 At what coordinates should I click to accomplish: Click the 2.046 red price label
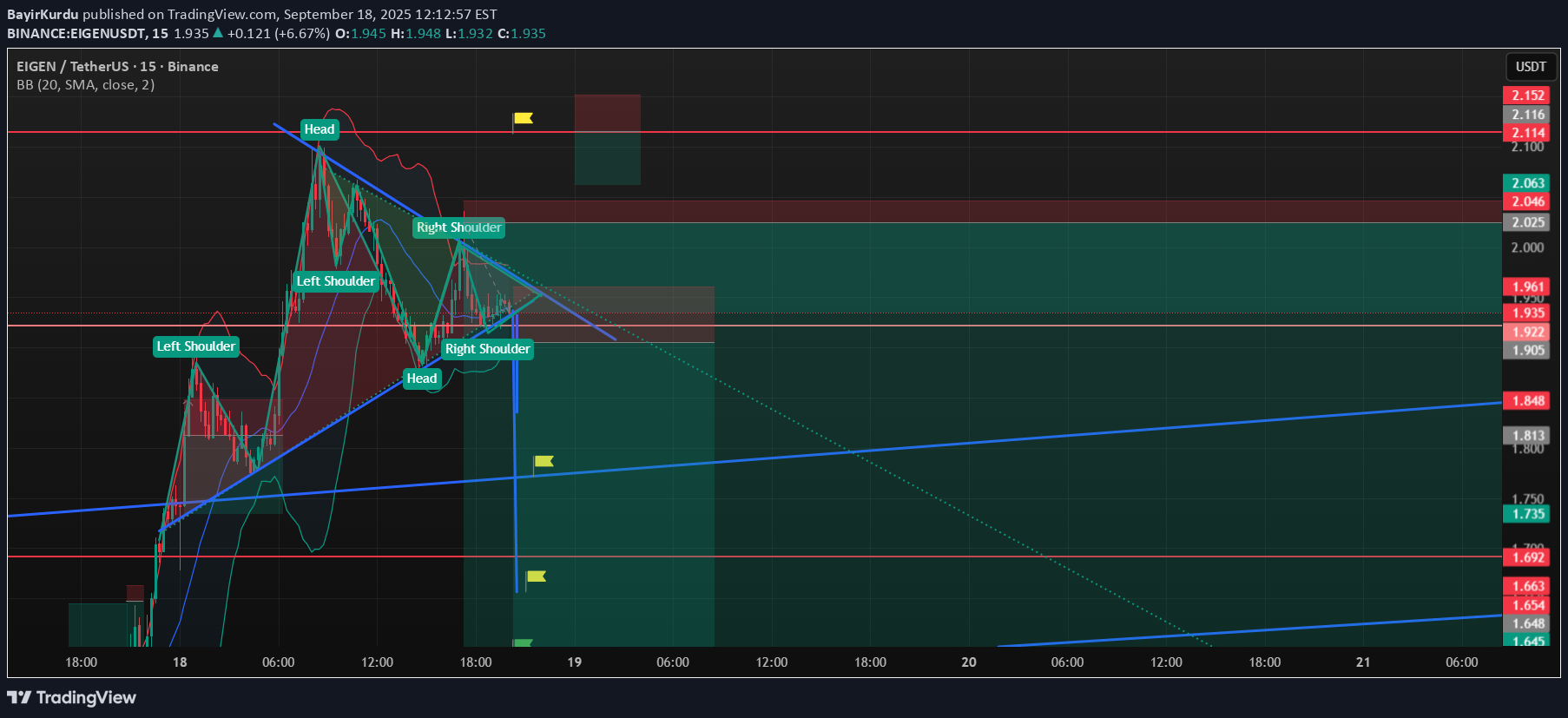click(x=1527, y=201)
